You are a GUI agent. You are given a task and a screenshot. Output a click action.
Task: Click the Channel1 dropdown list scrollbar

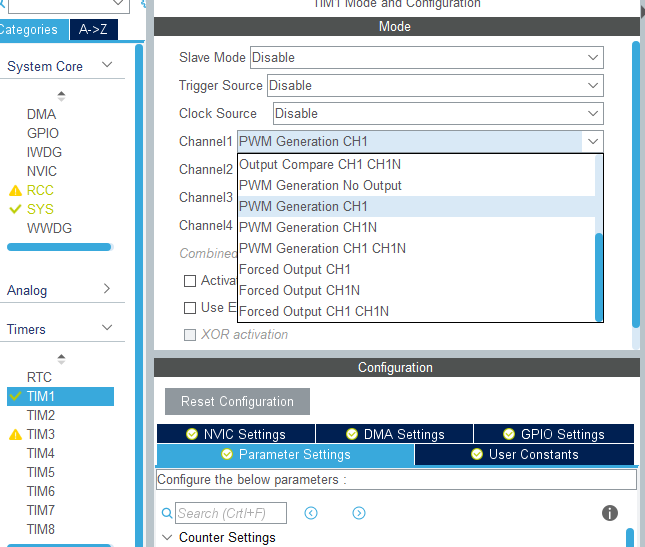[599, 277]
